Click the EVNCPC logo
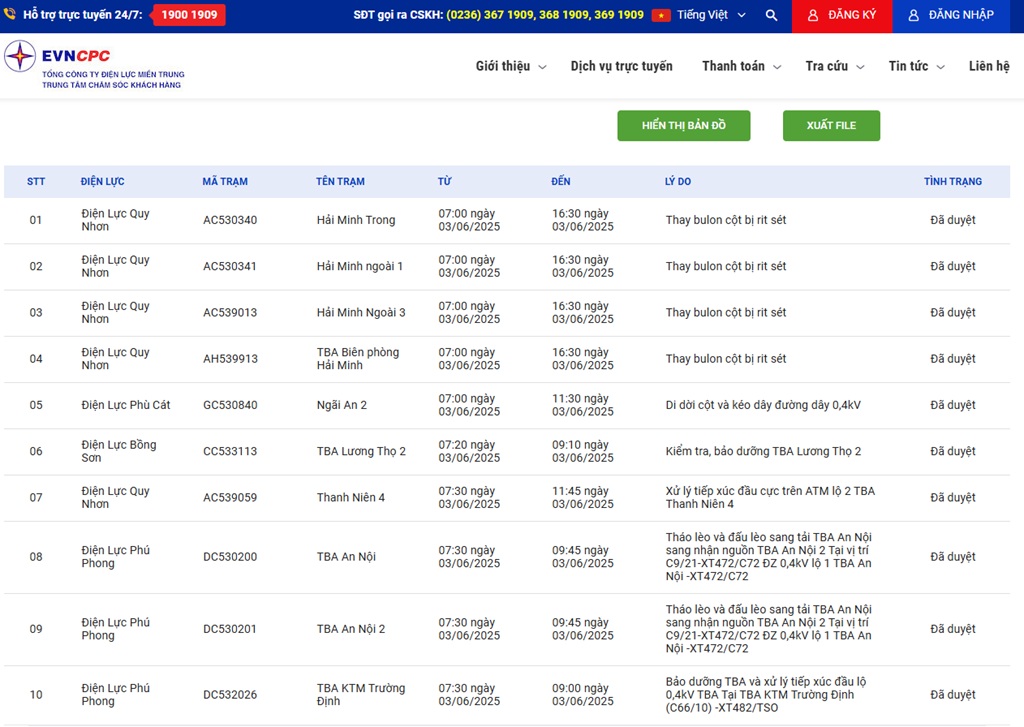Image resolution: width=1024 pixels, height=727 pixels. [58, 58]
